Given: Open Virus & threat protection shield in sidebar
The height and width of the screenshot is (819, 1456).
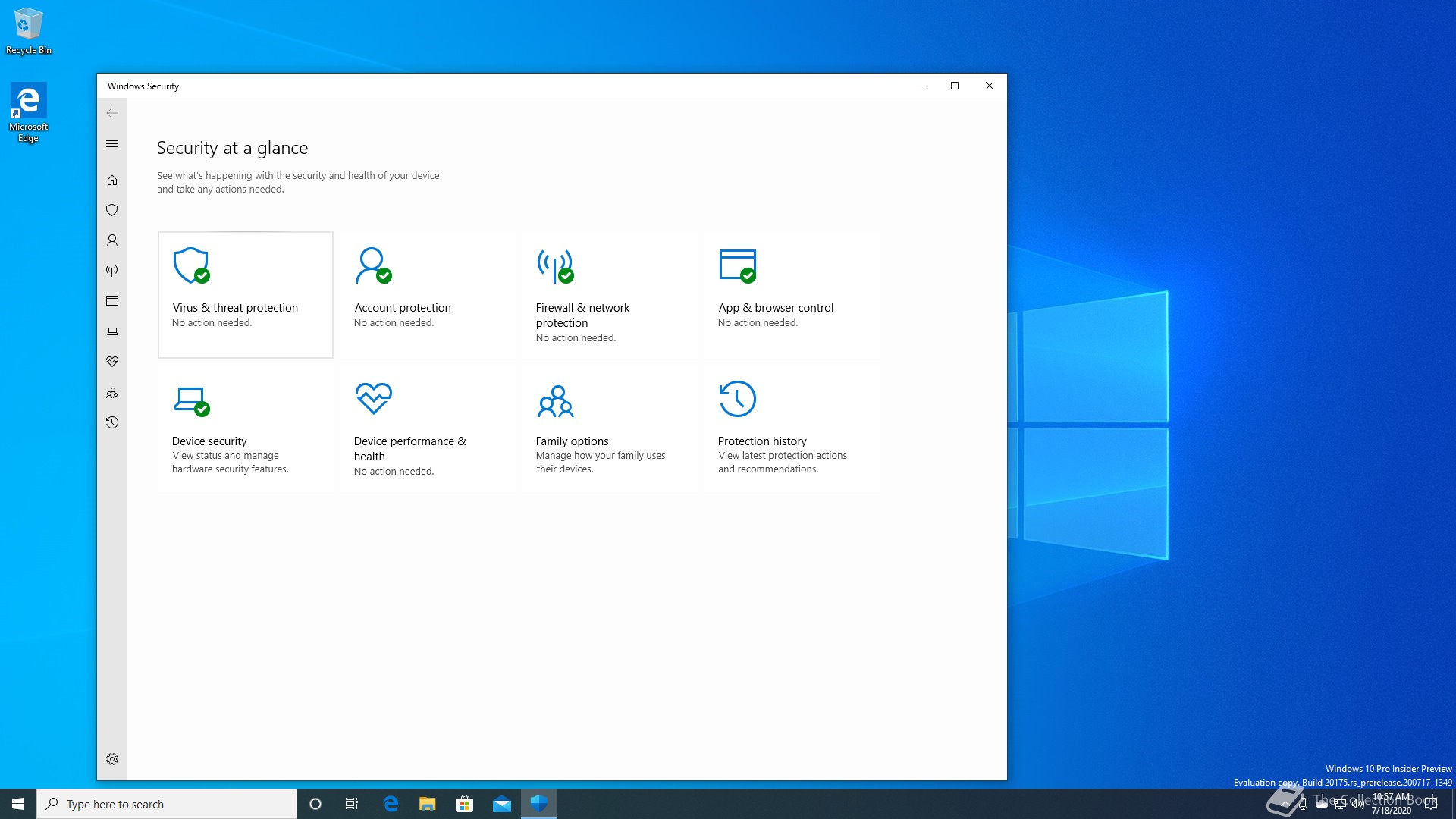Looking at the screenshot, I should coord(112,210).
